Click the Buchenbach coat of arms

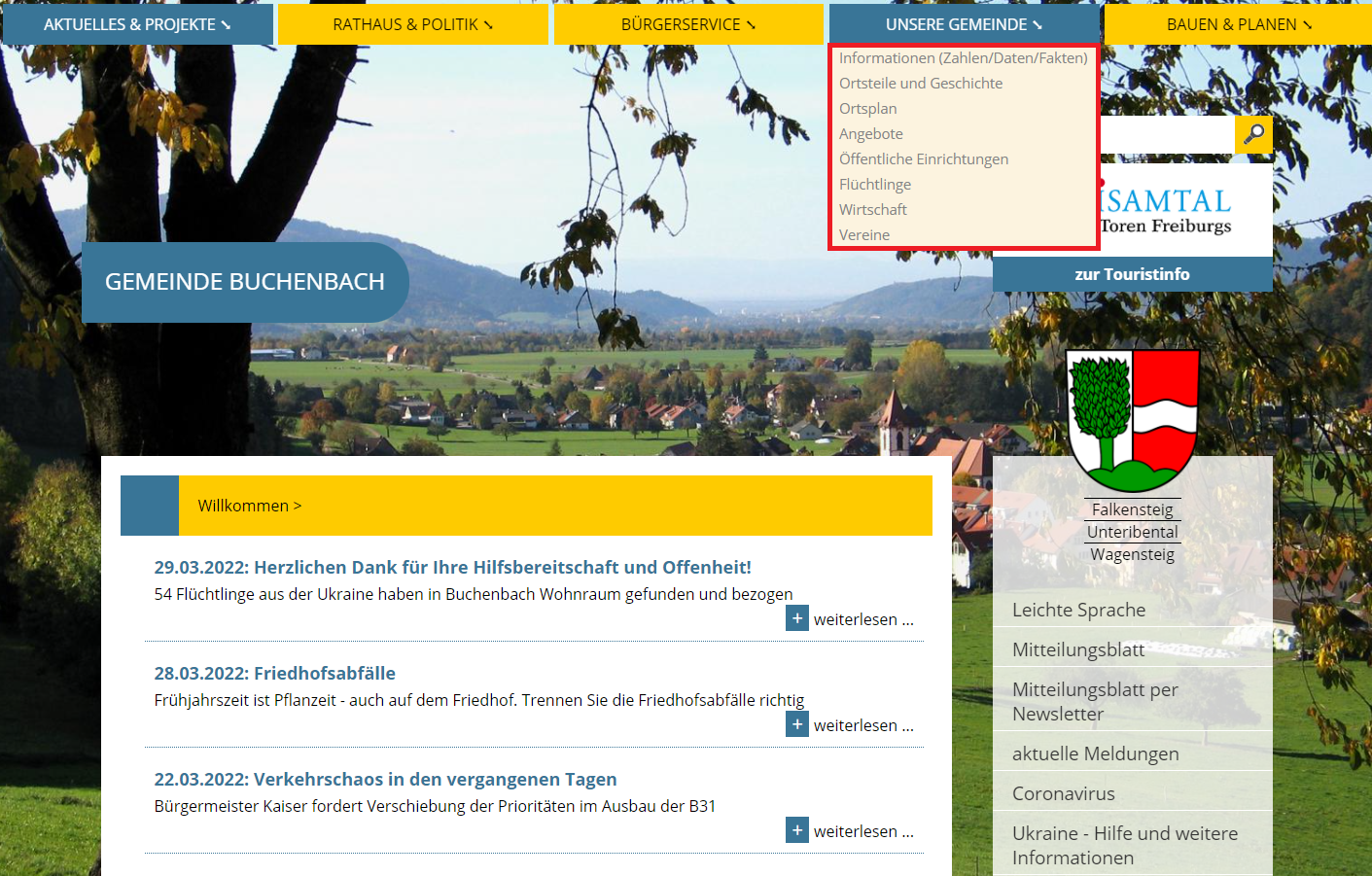click(1132, 420)
